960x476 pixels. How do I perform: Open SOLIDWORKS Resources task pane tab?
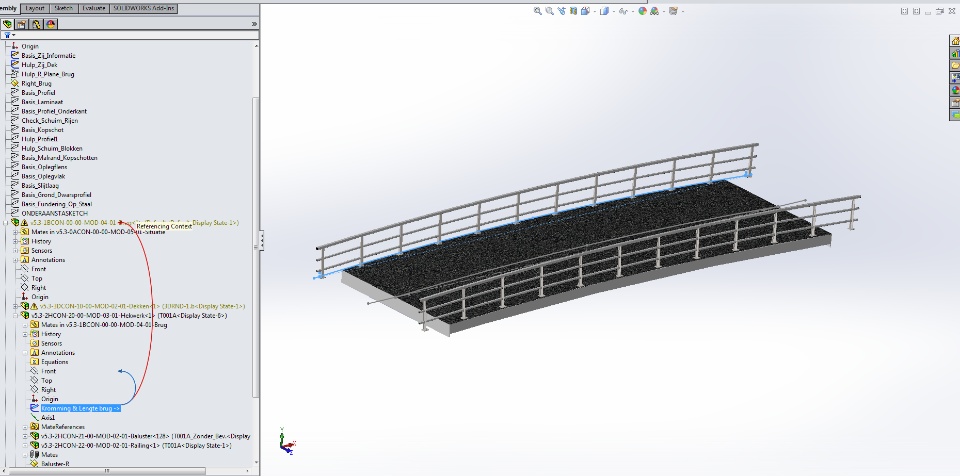pyautogui.click(x=954, y=40)
